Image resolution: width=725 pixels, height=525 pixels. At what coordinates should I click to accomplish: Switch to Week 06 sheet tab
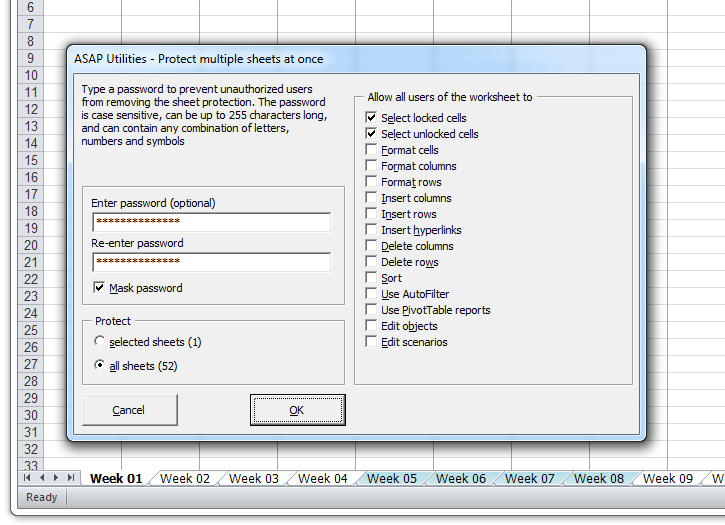click(x=461, y=478)
